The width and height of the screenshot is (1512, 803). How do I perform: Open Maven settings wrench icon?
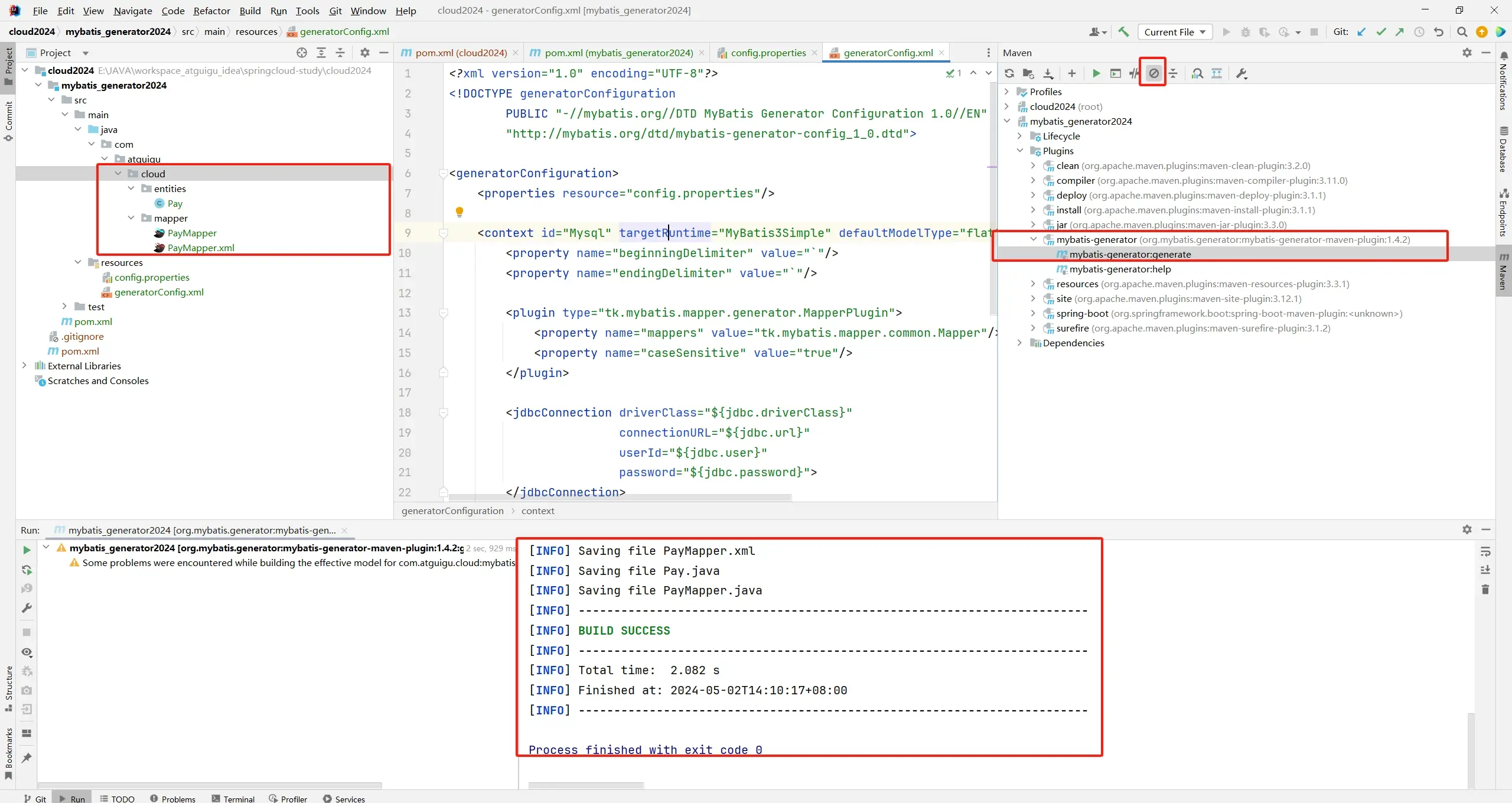1241,73
